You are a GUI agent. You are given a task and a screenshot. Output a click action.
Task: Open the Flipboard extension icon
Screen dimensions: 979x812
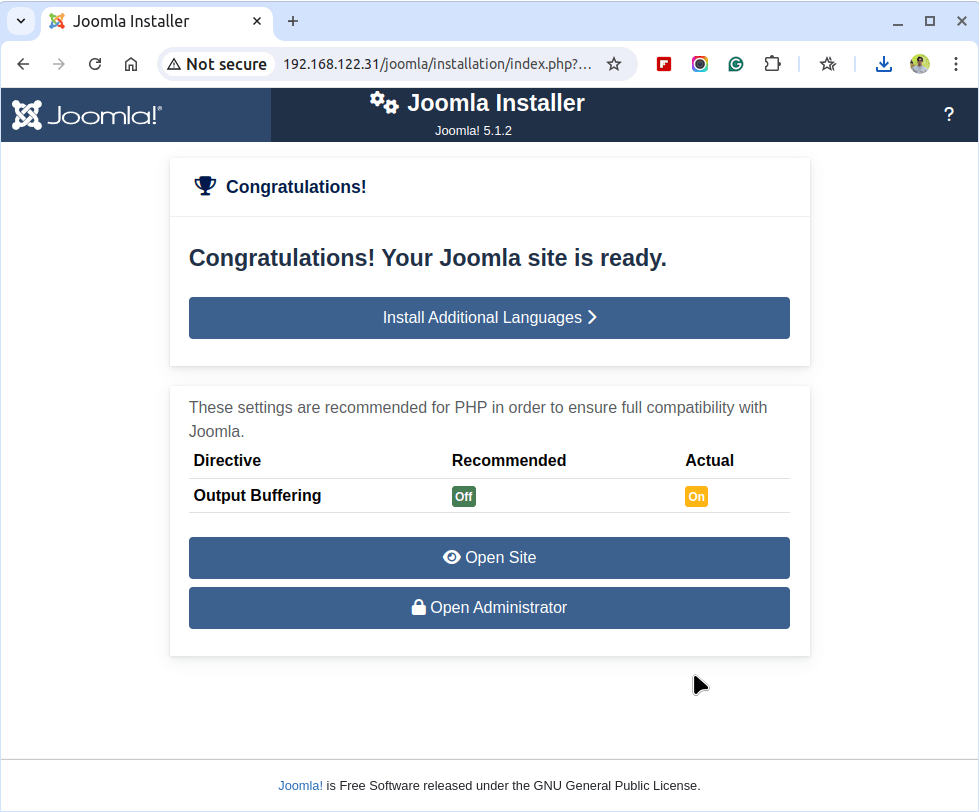(x=664, y=64)
